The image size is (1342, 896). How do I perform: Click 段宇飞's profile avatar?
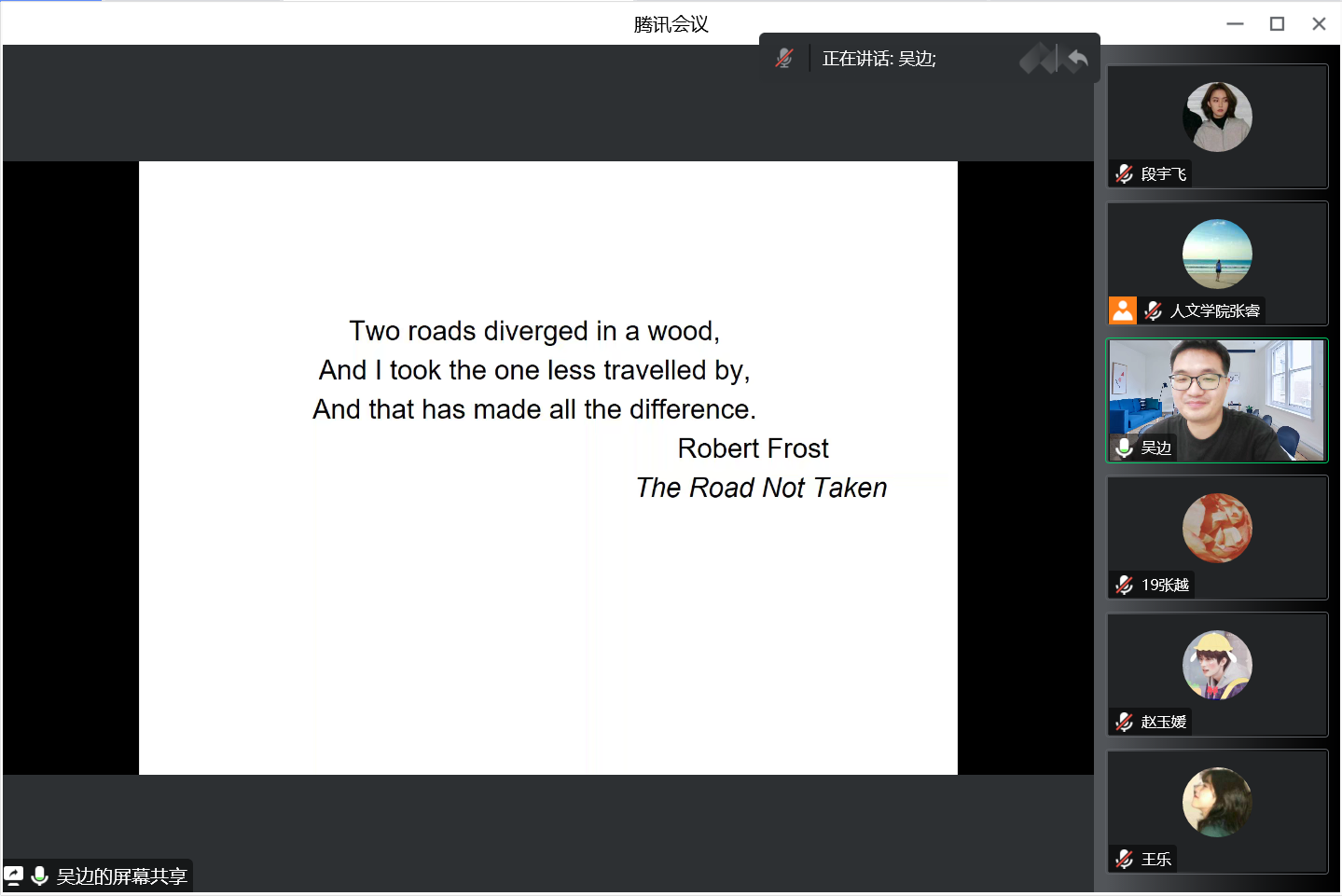1217,117
